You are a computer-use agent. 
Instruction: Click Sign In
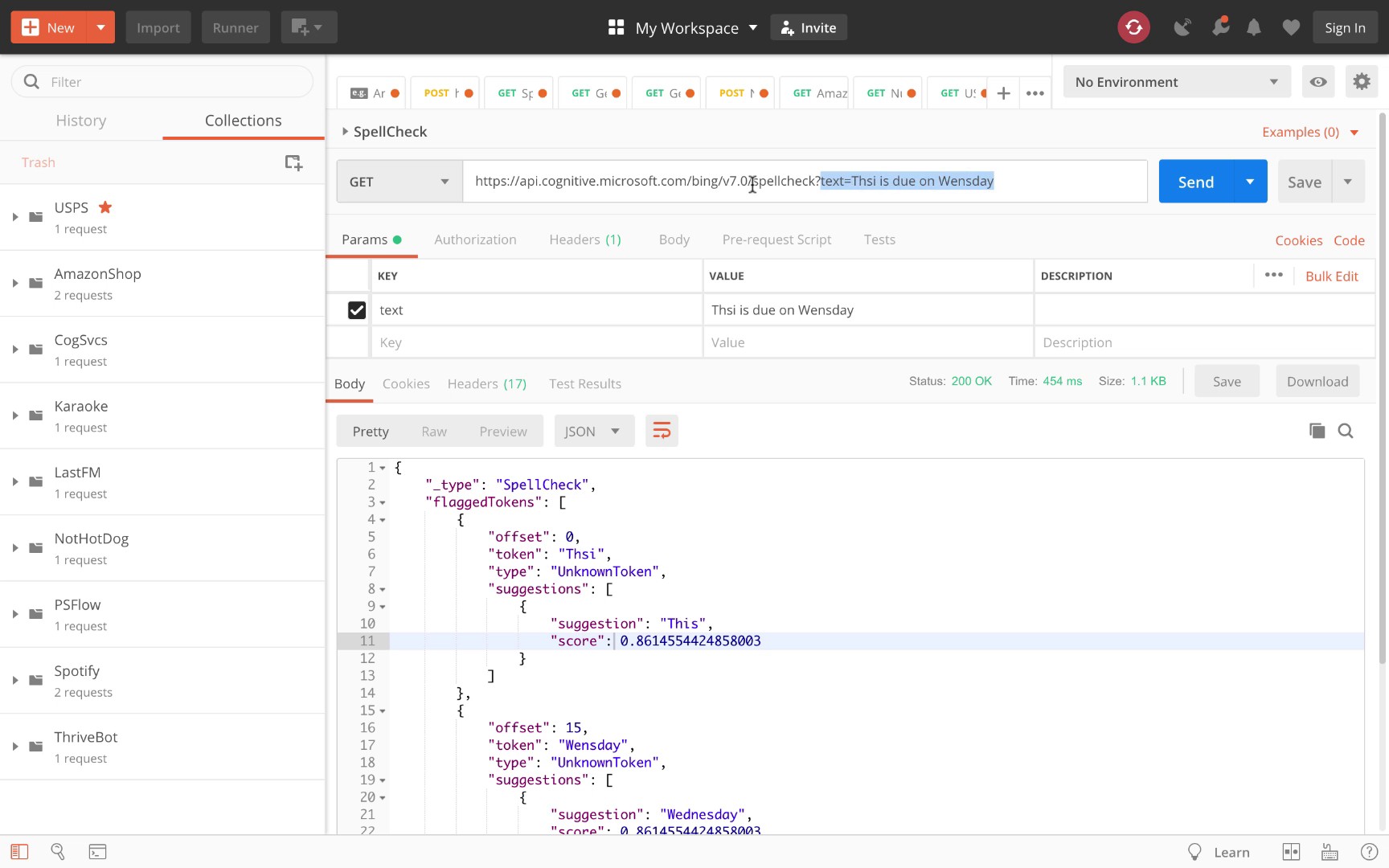tap(1345, 27)
